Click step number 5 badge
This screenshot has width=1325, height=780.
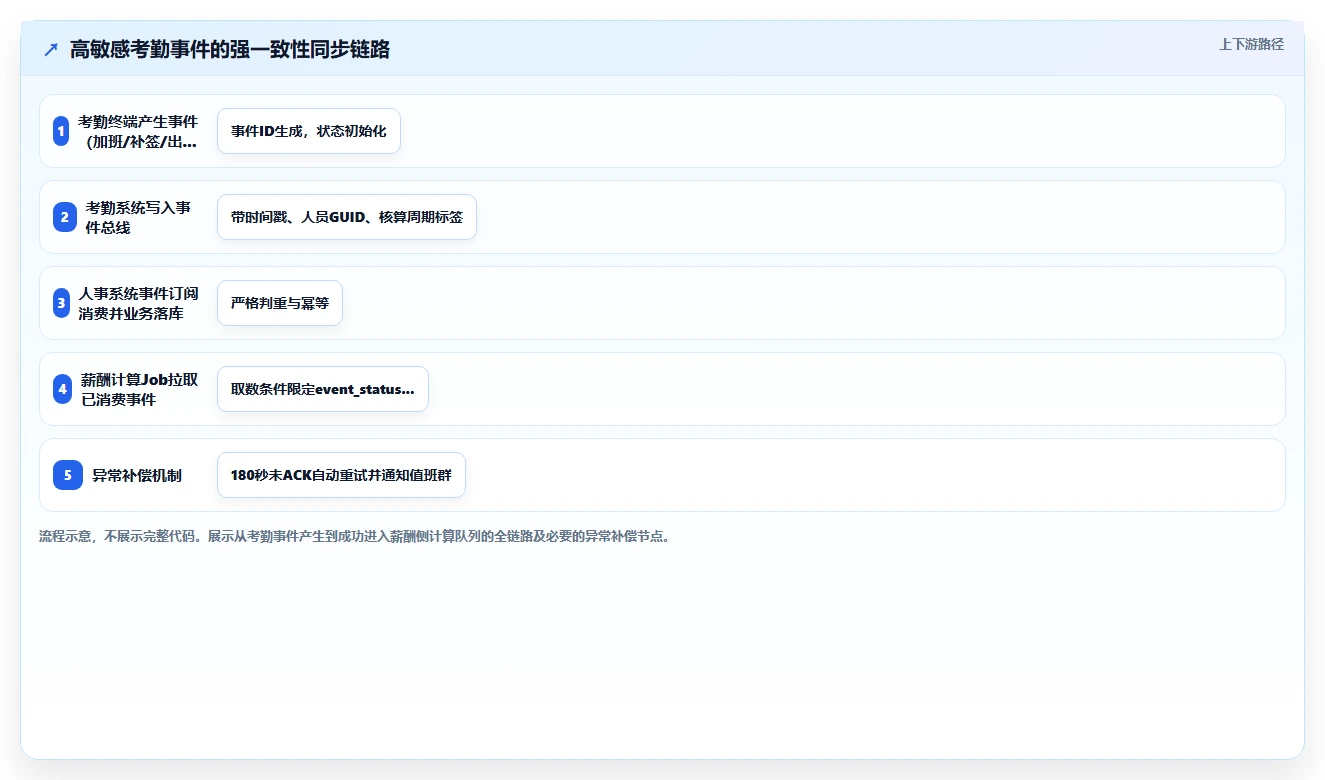[68, 475]
